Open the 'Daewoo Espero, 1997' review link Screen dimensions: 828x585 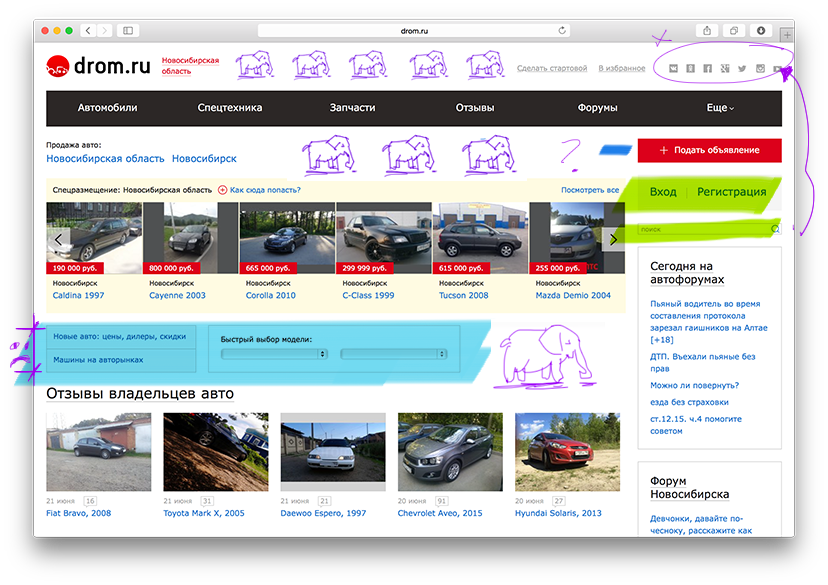coord(323,513)
